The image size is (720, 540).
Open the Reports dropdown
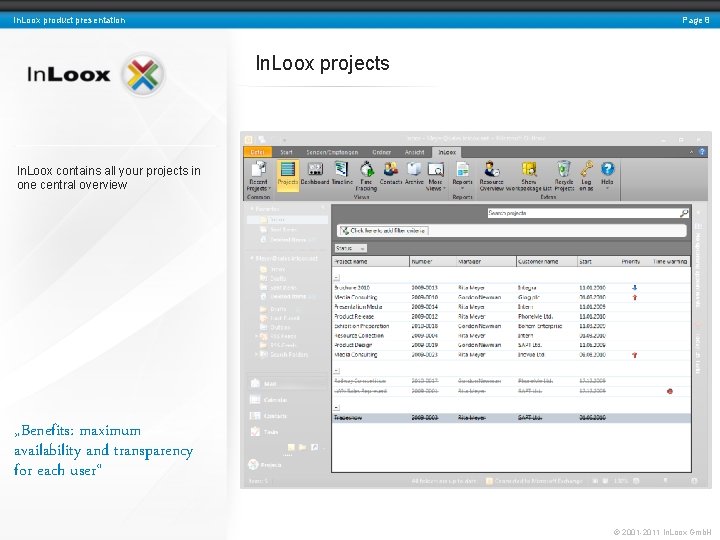click(462, 176)
